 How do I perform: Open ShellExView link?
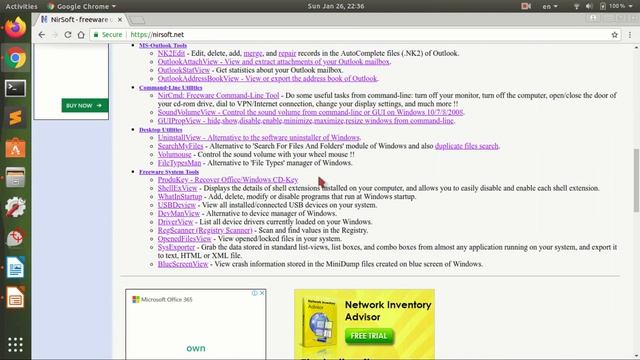click(178, 188)
